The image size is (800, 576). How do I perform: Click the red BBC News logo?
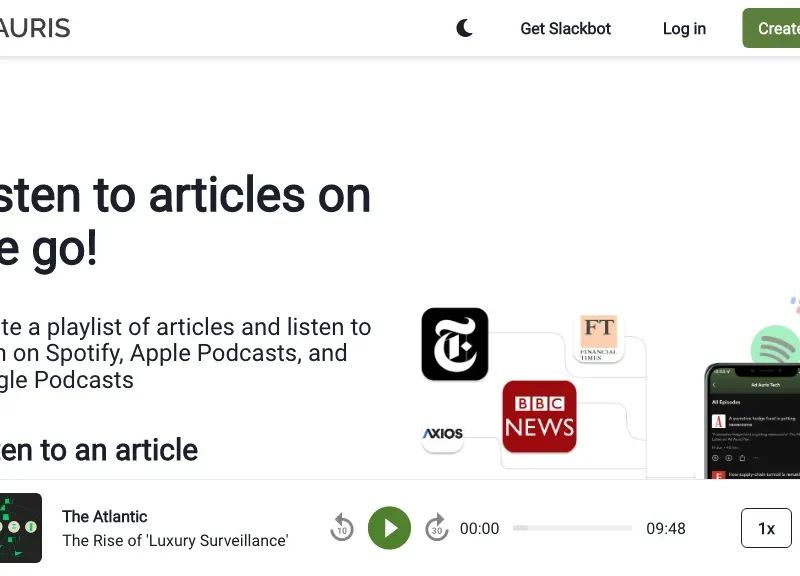(x=539, y=416)
